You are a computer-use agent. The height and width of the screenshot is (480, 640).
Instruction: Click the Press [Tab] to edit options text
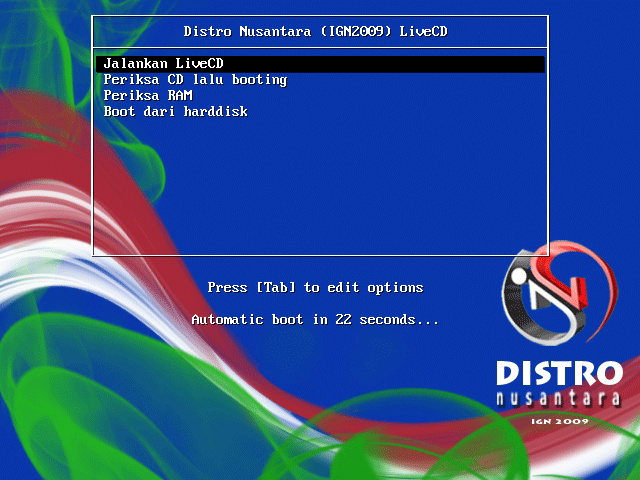click(316, 288)
